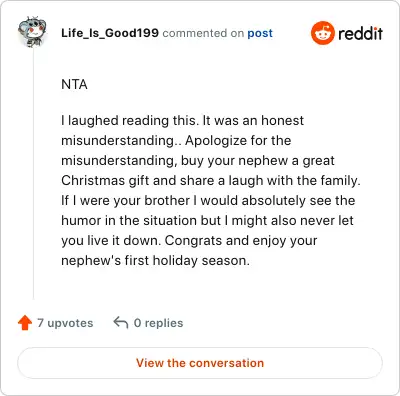This screenshot has width=400, height=396.
Task: Click the line "you live it down. Congrats"
Action: point(189,240)
